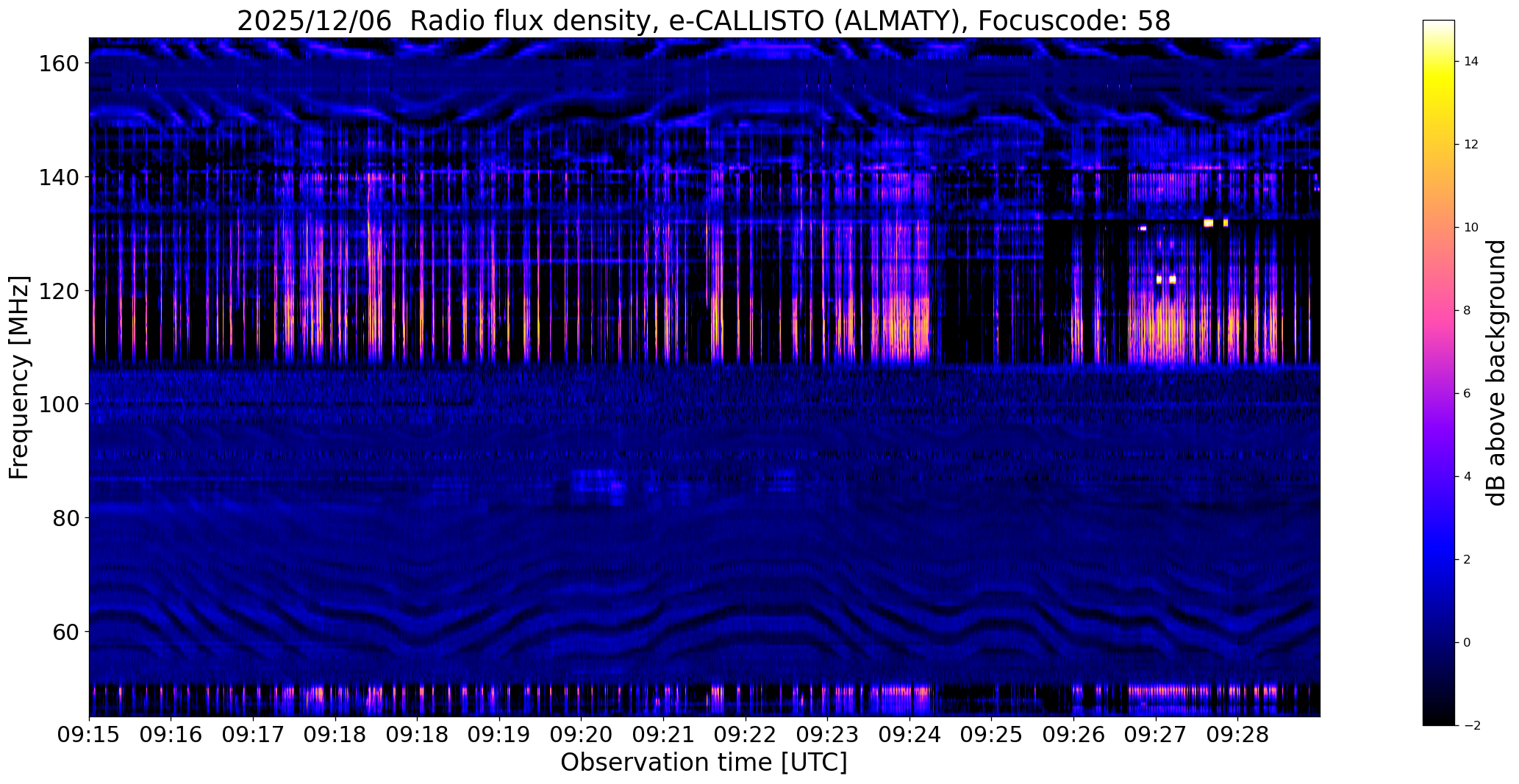The image size is (1519, 784).
Task: Click the 14 tick on the colorbar
Action: (1470, 62)
